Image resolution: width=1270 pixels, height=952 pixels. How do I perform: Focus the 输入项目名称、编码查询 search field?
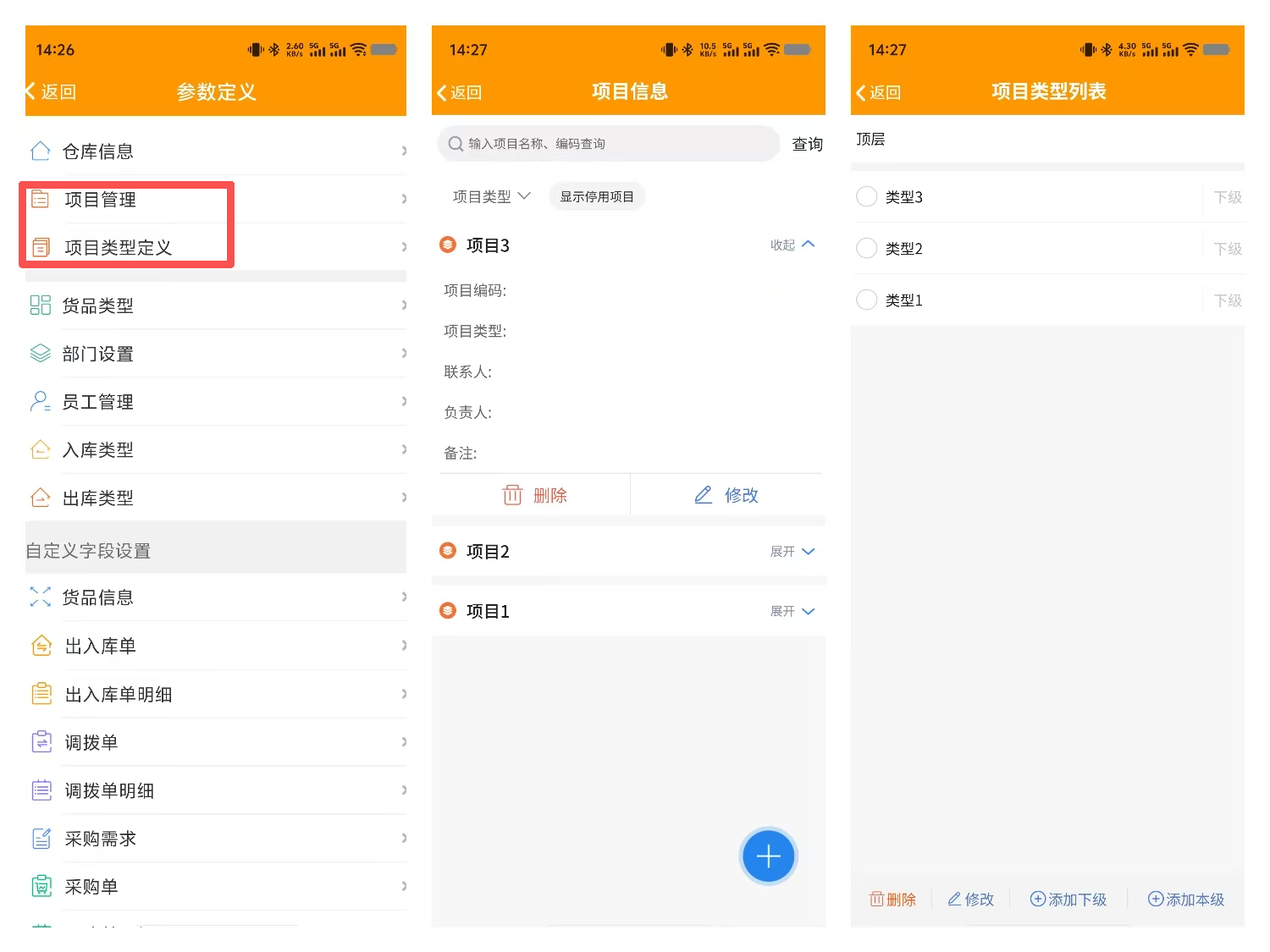pyautogui.click(x=608, y=144)
